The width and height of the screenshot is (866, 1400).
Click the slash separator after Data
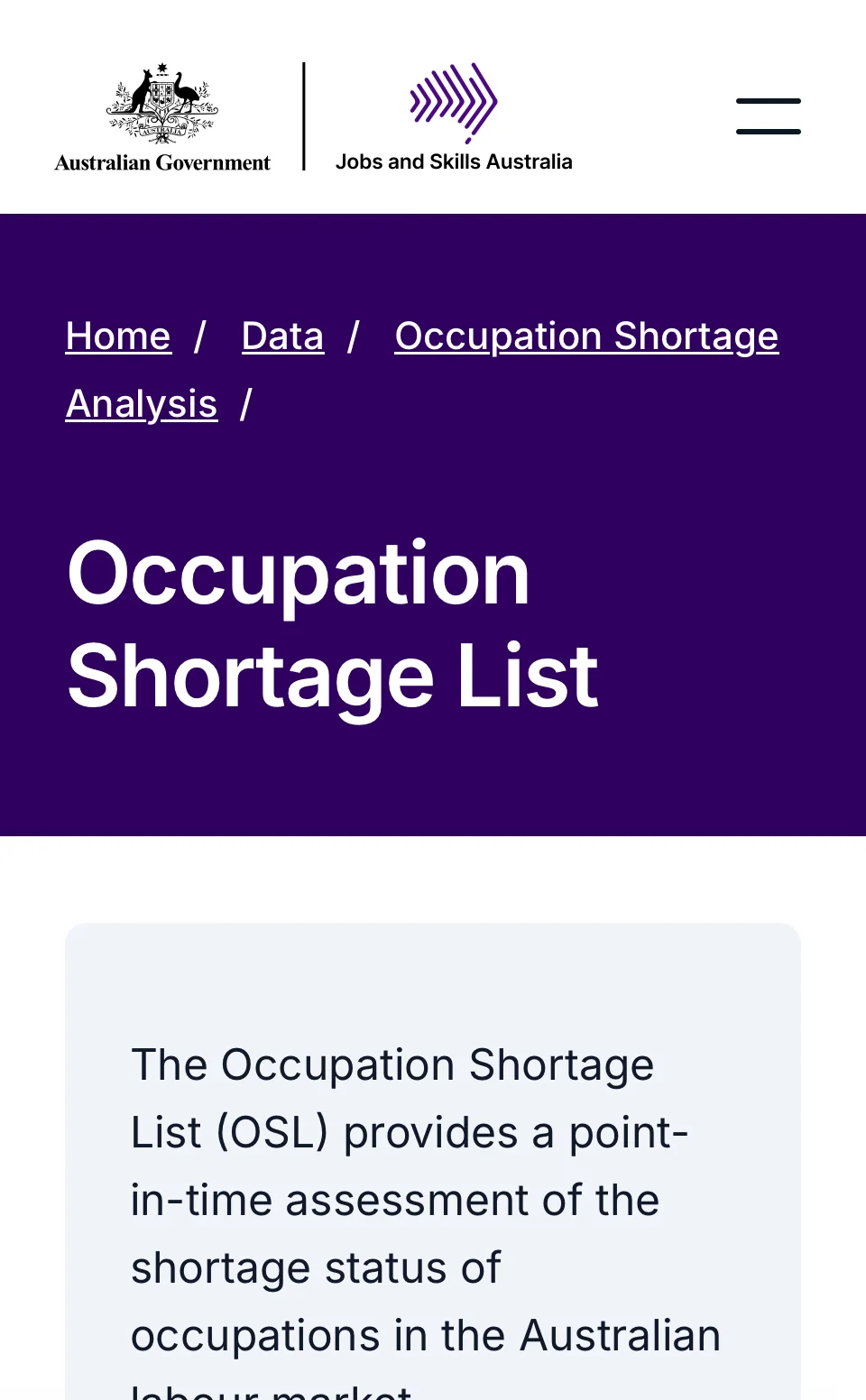(x=354, y=336)
